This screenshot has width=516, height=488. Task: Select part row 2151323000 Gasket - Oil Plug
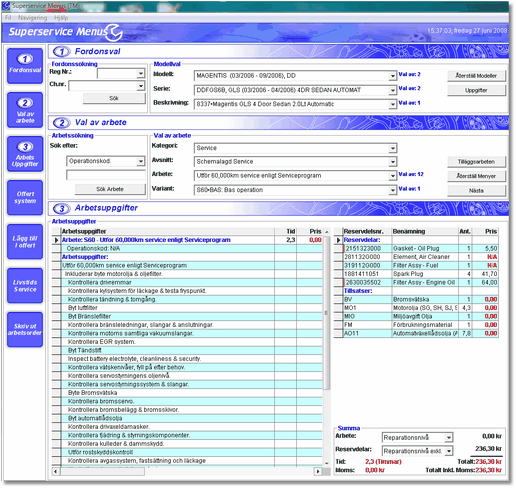[416, 249]
